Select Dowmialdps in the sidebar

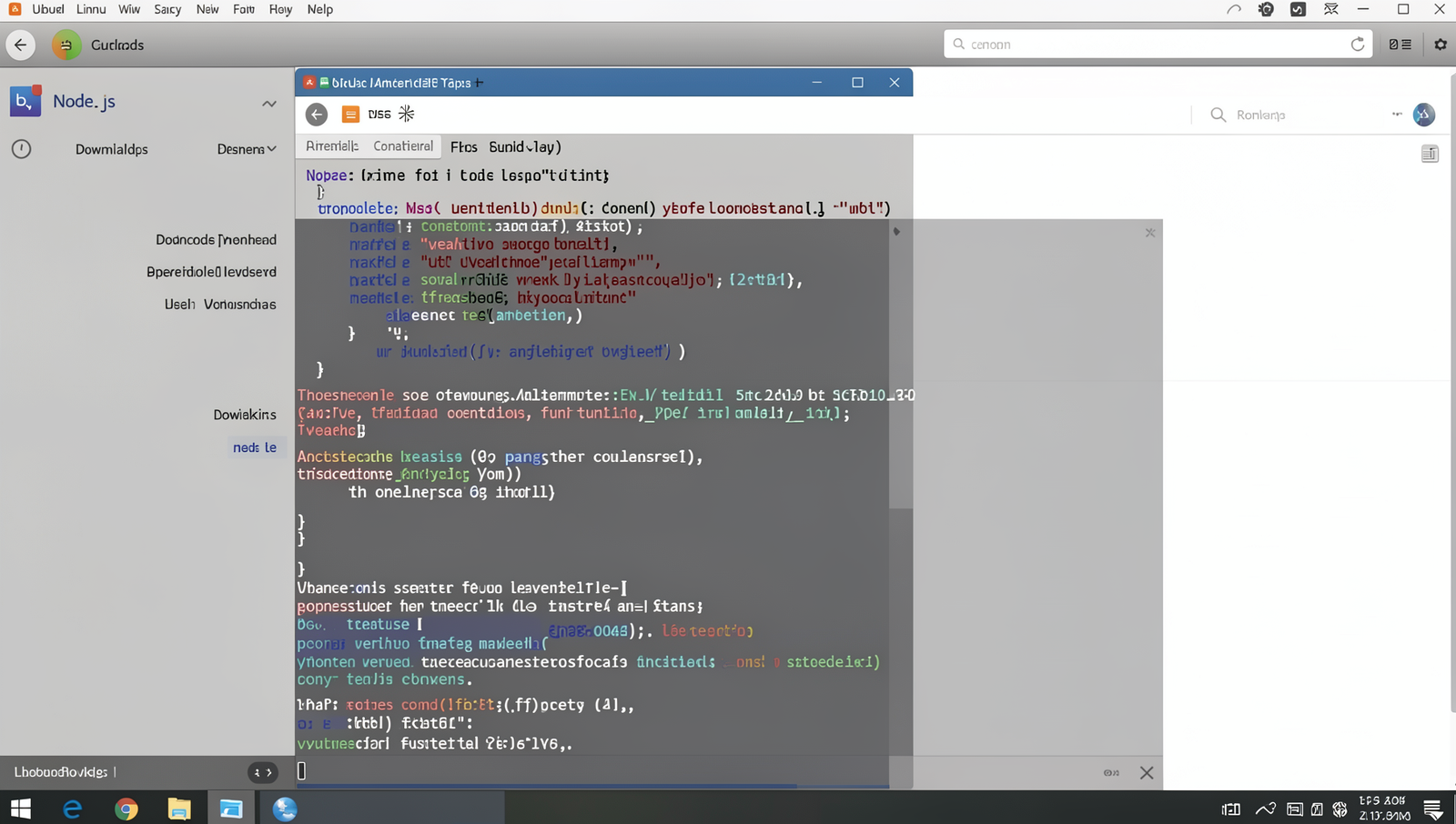click(112, 149)
